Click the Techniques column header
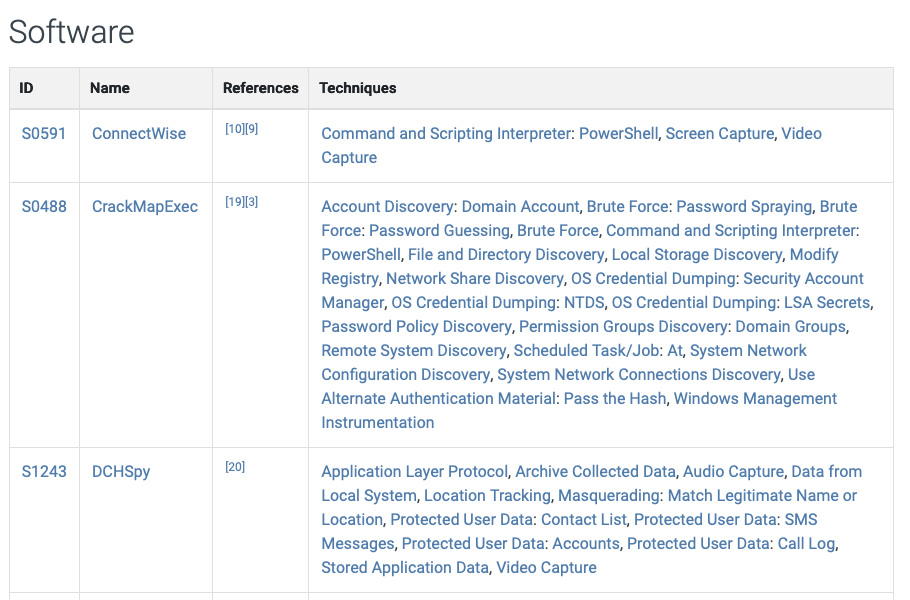Viewport: 910px width, 600px height. click(358, 88)
